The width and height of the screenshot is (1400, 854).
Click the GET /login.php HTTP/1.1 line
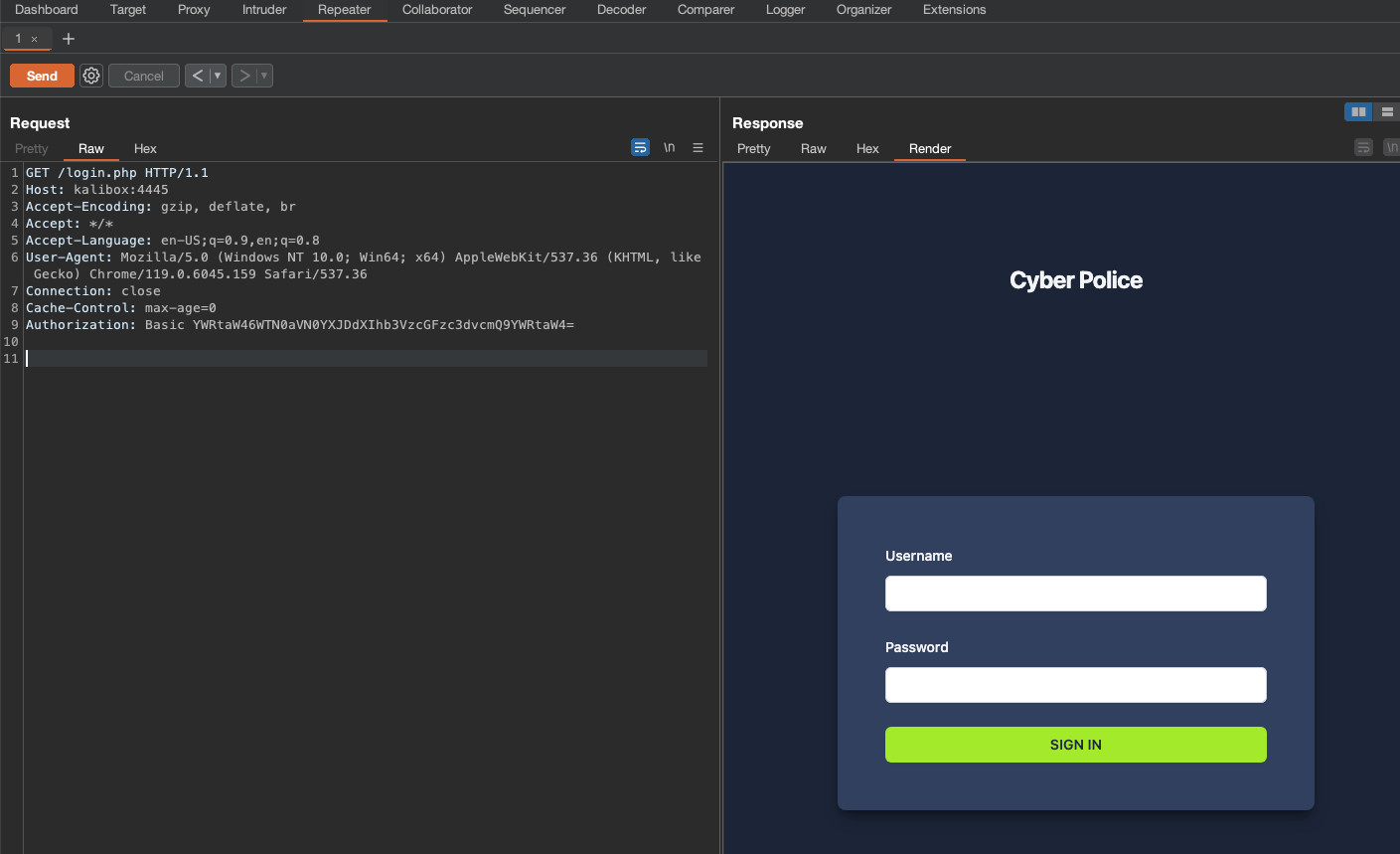tap(117, 173)
